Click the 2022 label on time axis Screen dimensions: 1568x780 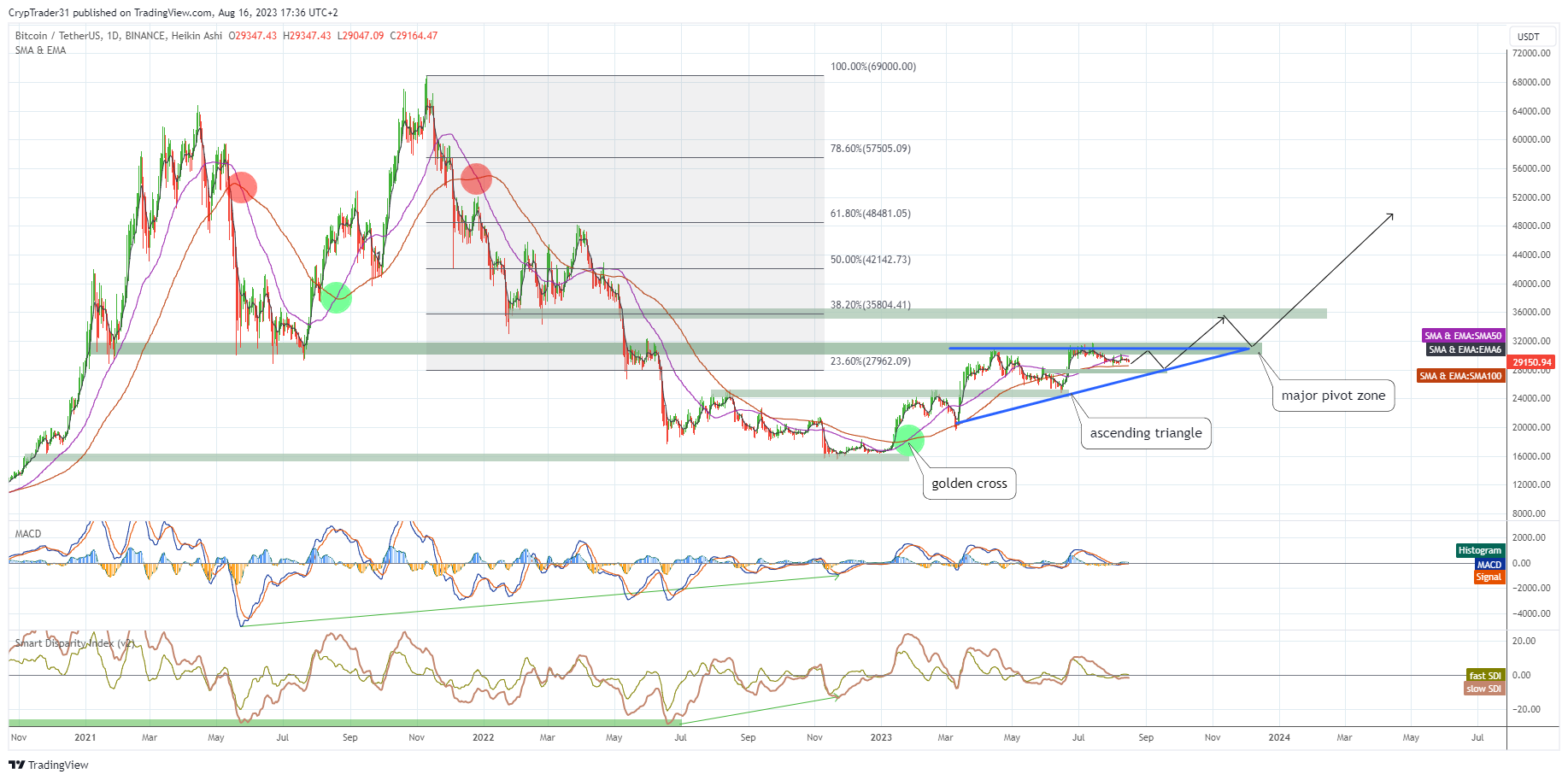click(x=483, y=737)
